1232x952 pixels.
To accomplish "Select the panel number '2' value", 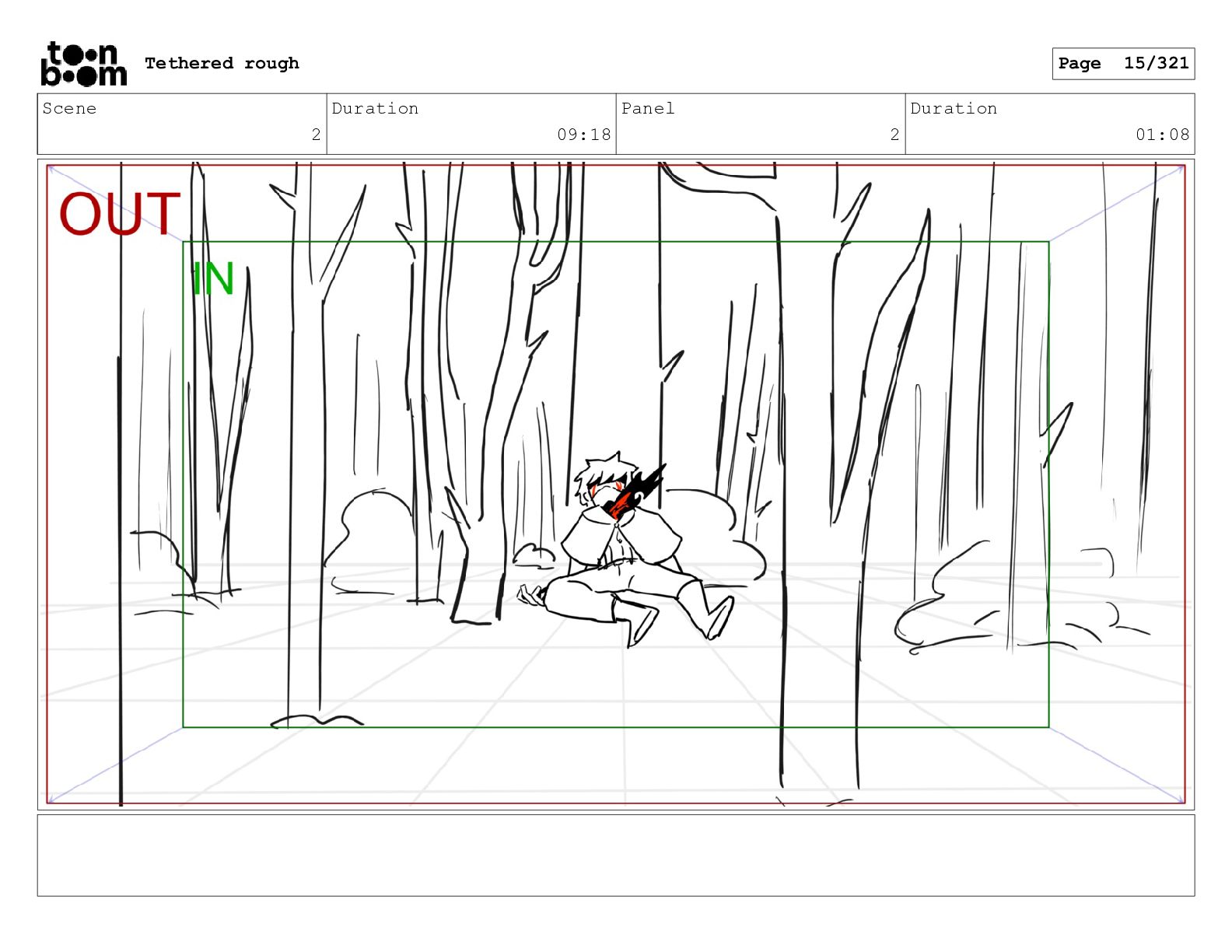I will coord(894,135).
